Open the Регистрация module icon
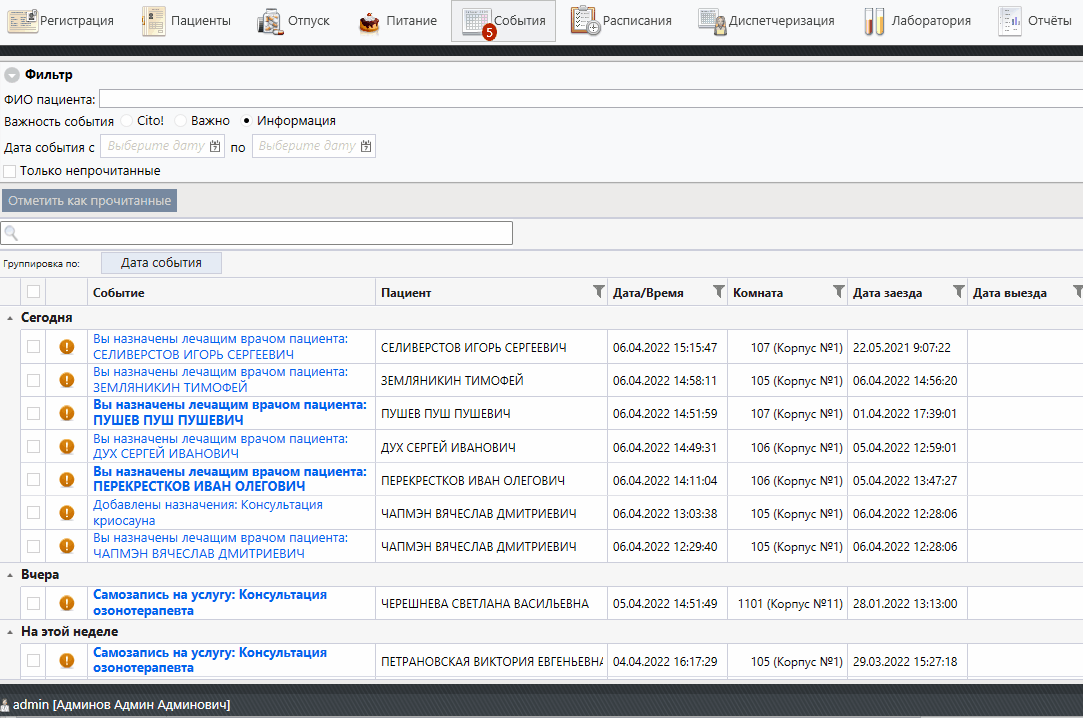Screen dimensions: 1083x718 click(x=22, y=21)
